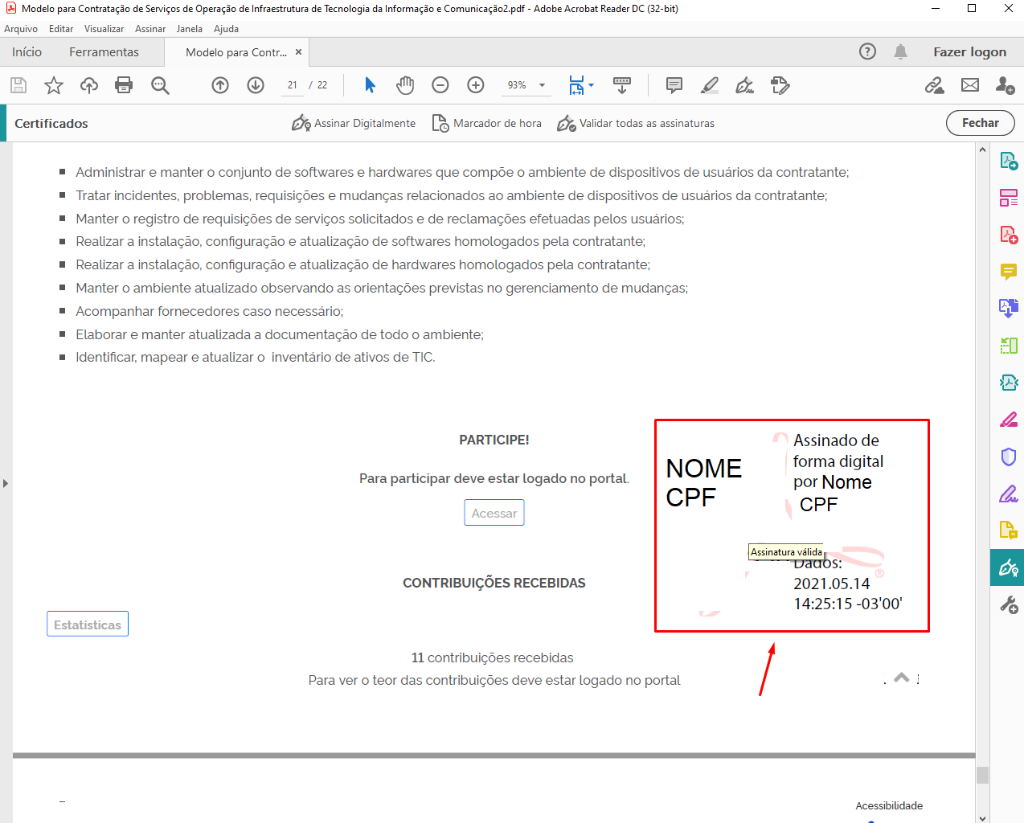Select the Hand pan tool
1024x823 pixels.
[x=405, y=86]
